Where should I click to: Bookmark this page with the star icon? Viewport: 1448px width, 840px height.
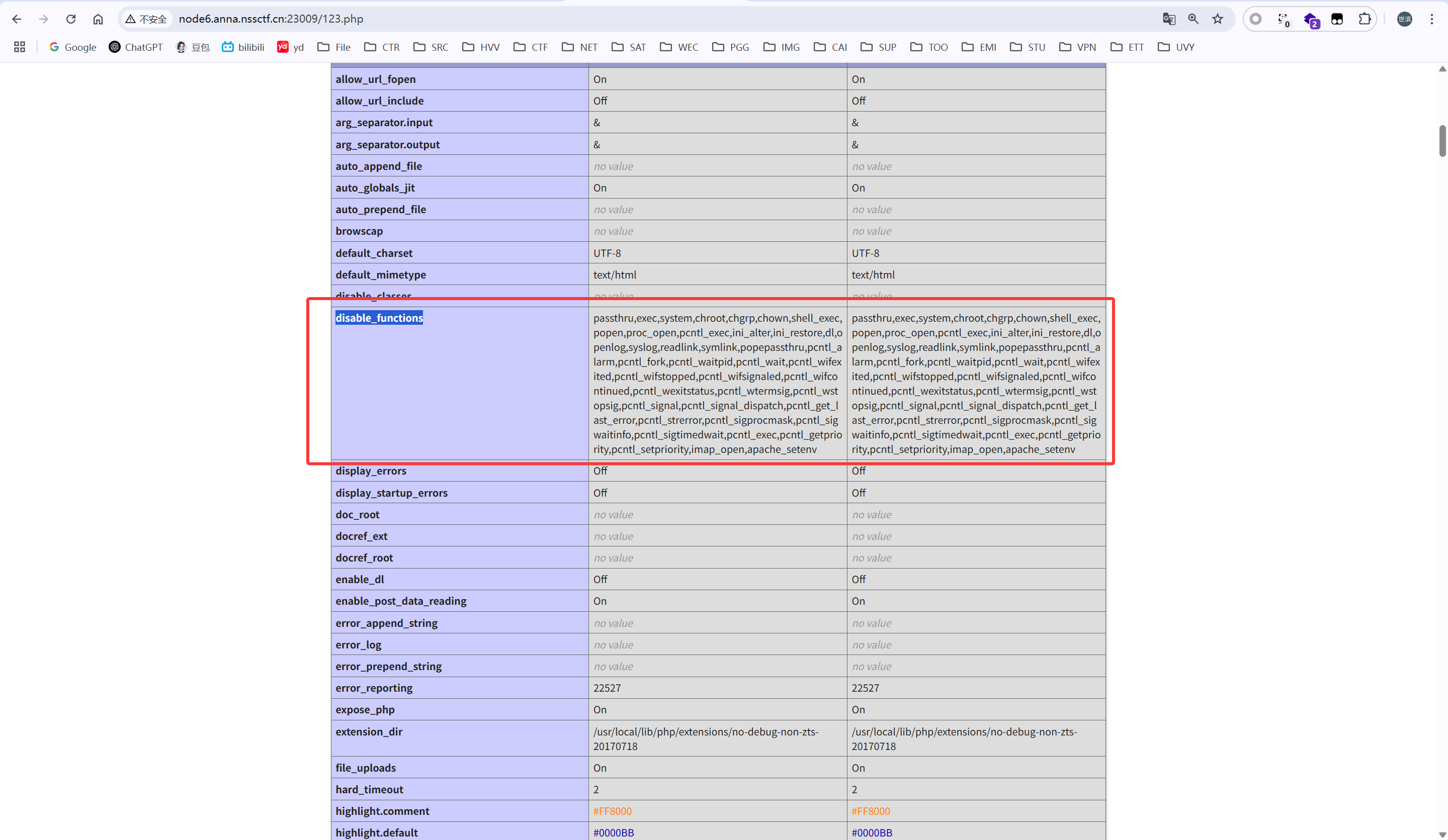pos(1218,19)
